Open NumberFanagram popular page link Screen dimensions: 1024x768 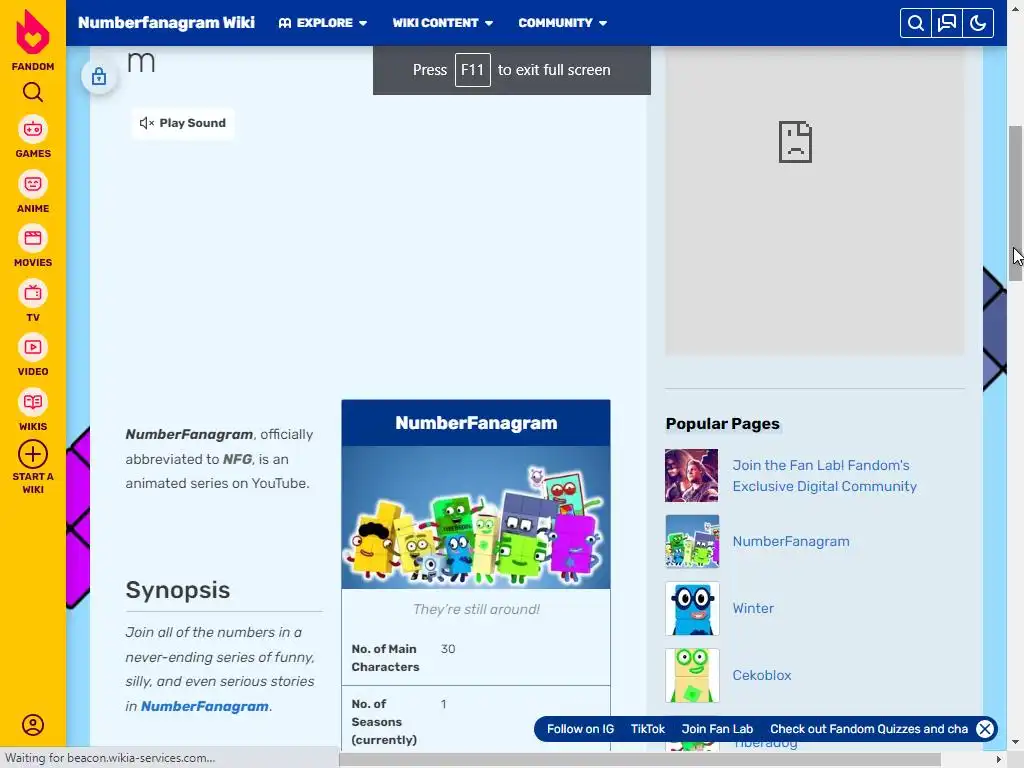pos(791,541)
